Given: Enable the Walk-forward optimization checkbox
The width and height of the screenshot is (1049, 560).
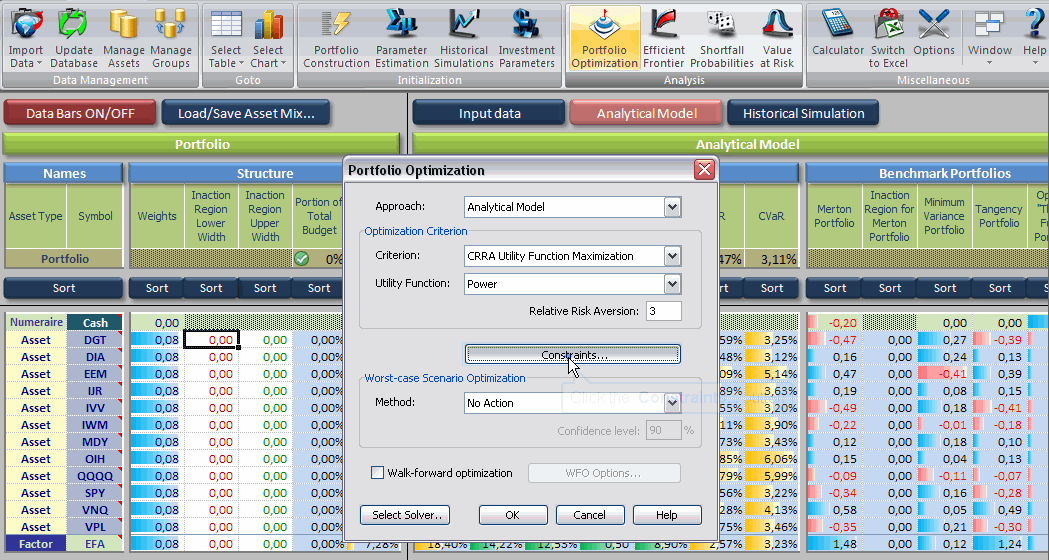Looking at the screenshot, I should 378,473.
